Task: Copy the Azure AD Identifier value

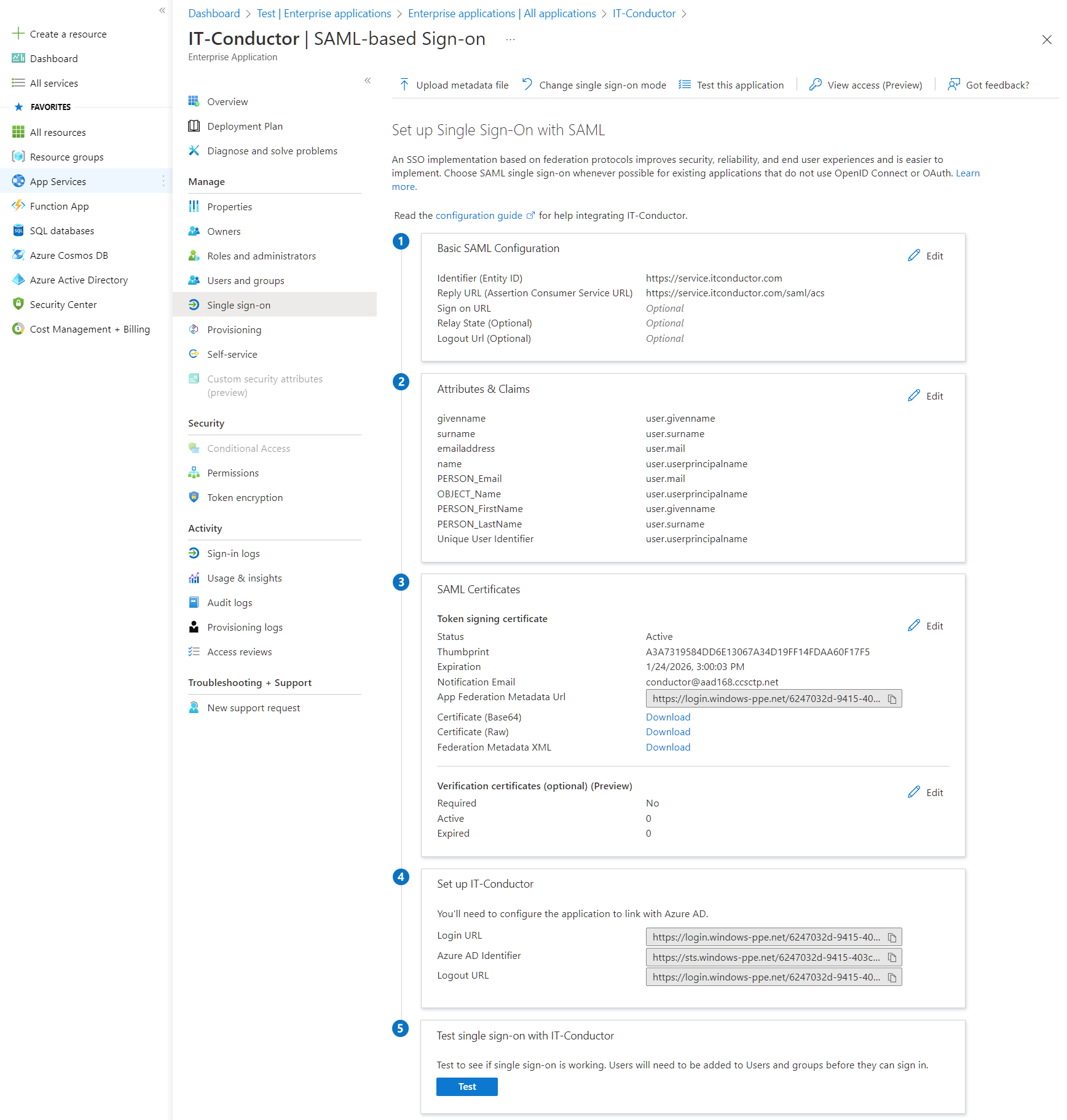Action: [x=892, y=958]
